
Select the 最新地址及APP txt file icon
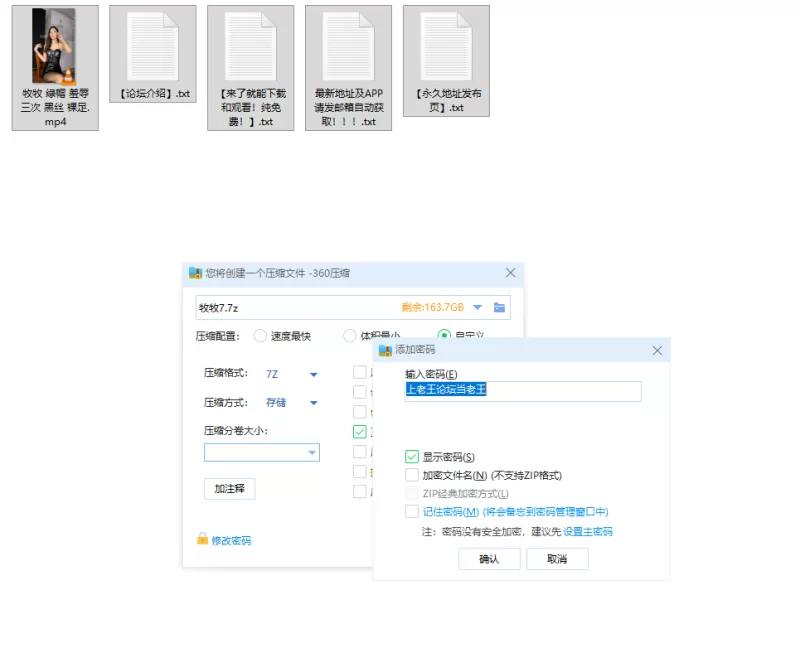click(348, 47)
